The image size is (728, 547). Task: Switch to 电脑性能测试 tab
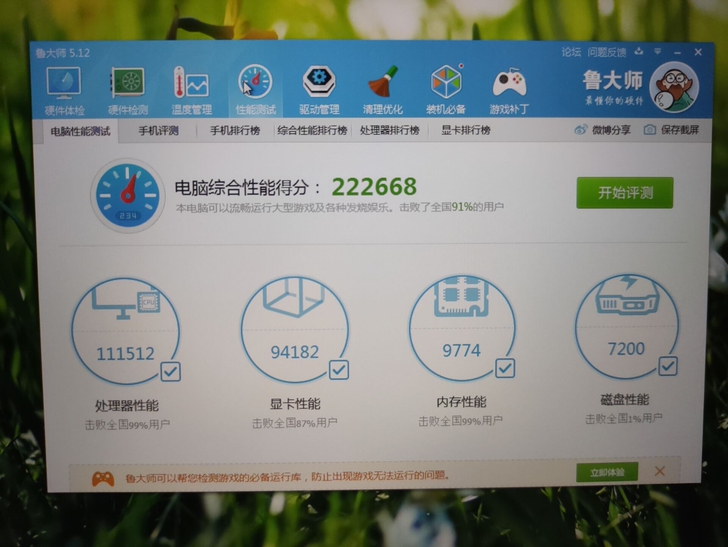pyautogui.click(x=80, y=131)
